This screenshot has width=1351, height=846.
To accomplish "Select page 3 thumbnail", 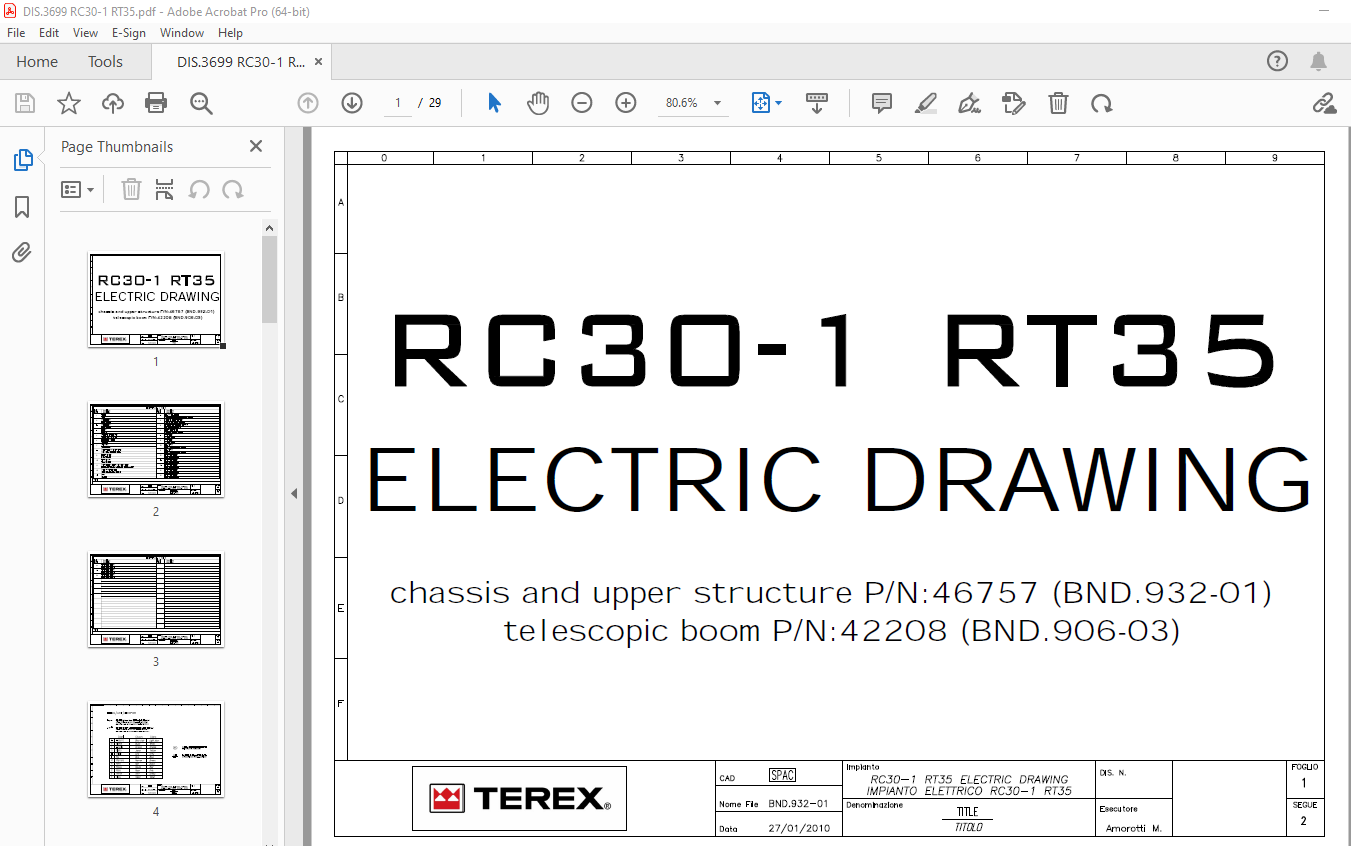I will (156, 600).
